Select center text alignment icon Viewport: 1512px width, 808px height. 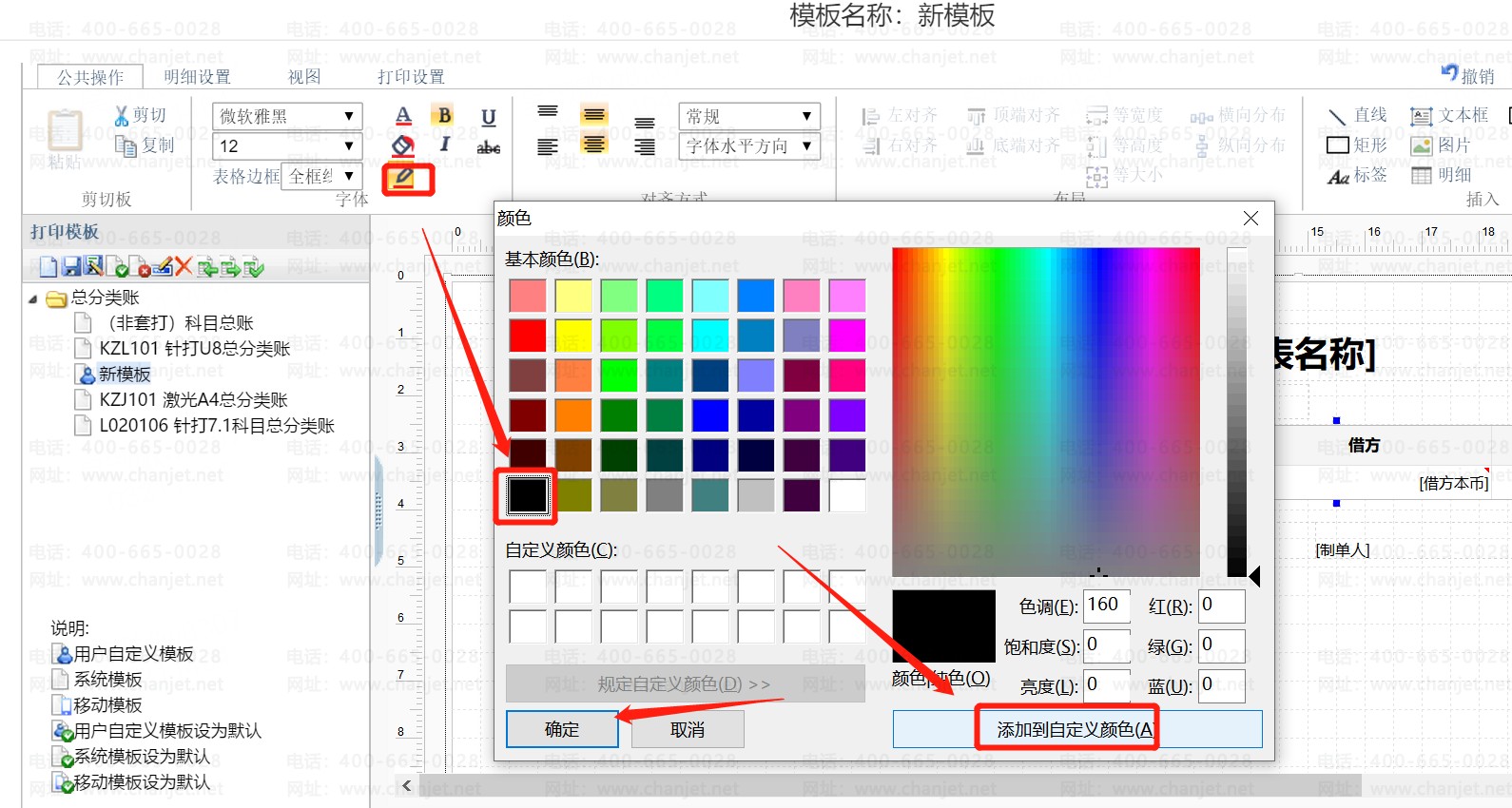pyautogui.click(x=594, y=144)
